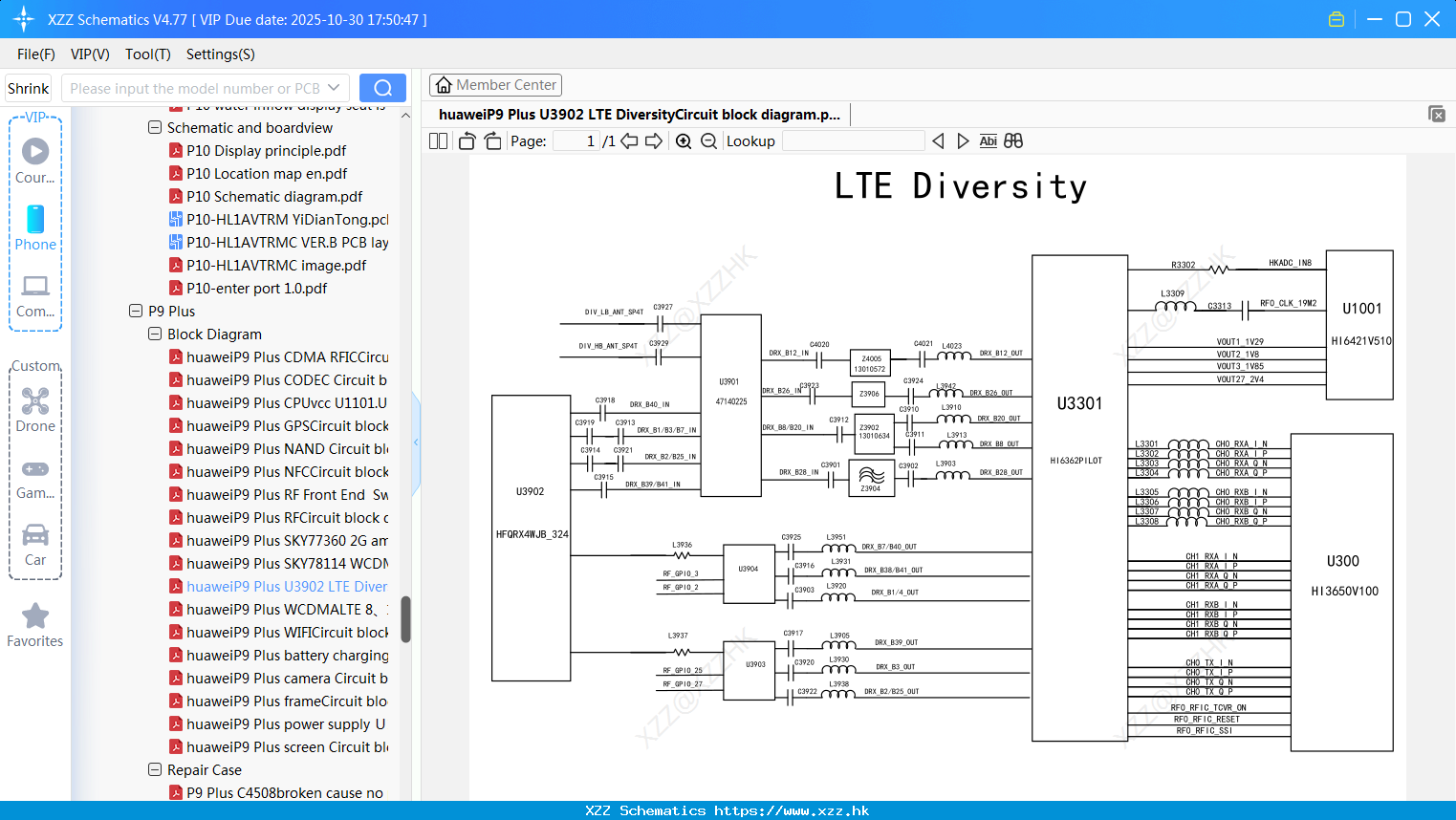Image resolution: width=1456 pixels, height=820 pixels.
Task: Rotate page clockwise
Action: point(492,141)
